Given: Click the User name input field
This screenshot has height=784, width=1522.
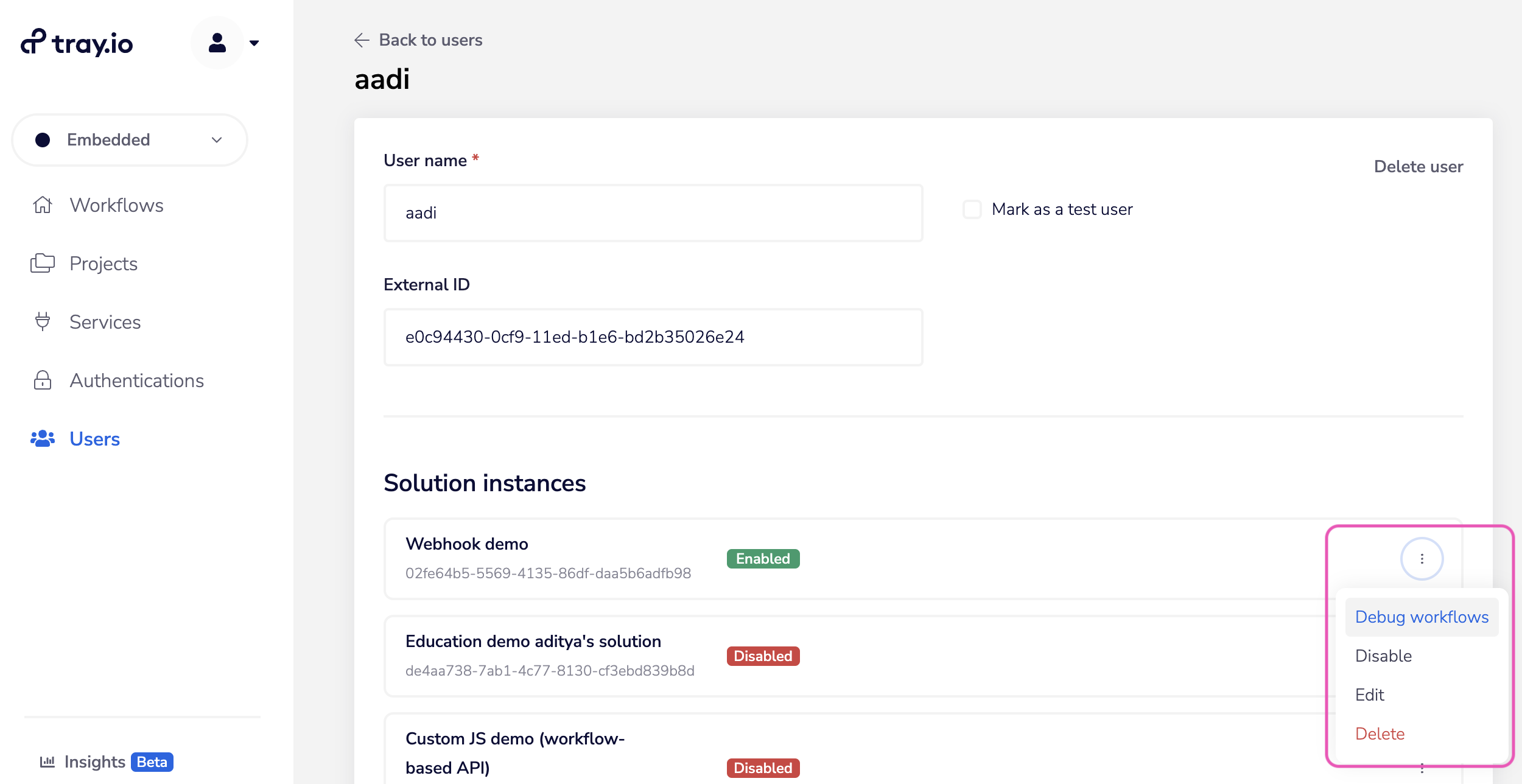Looking at the screenshot, I should pos(653,213).
